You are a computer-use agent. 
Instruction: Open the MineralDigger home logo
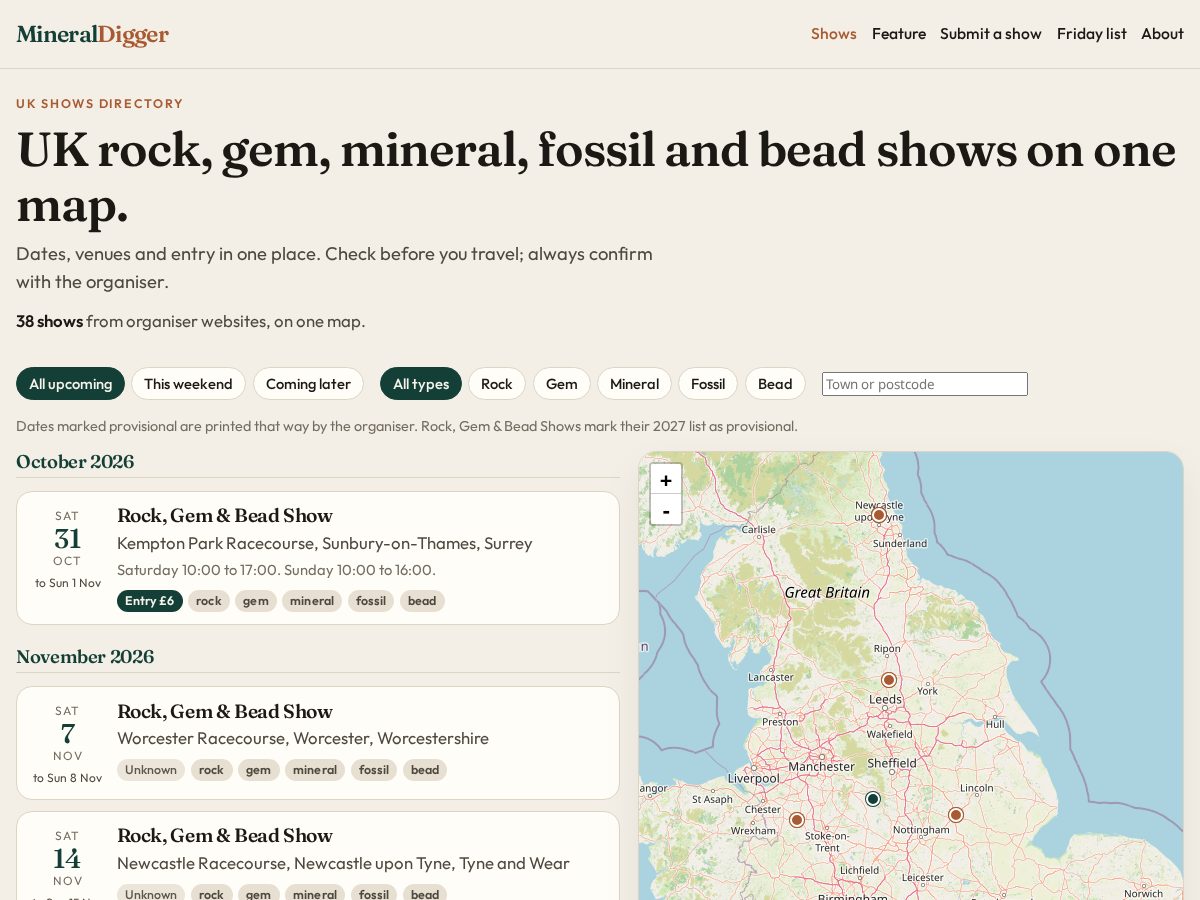(x=92, y=34)
